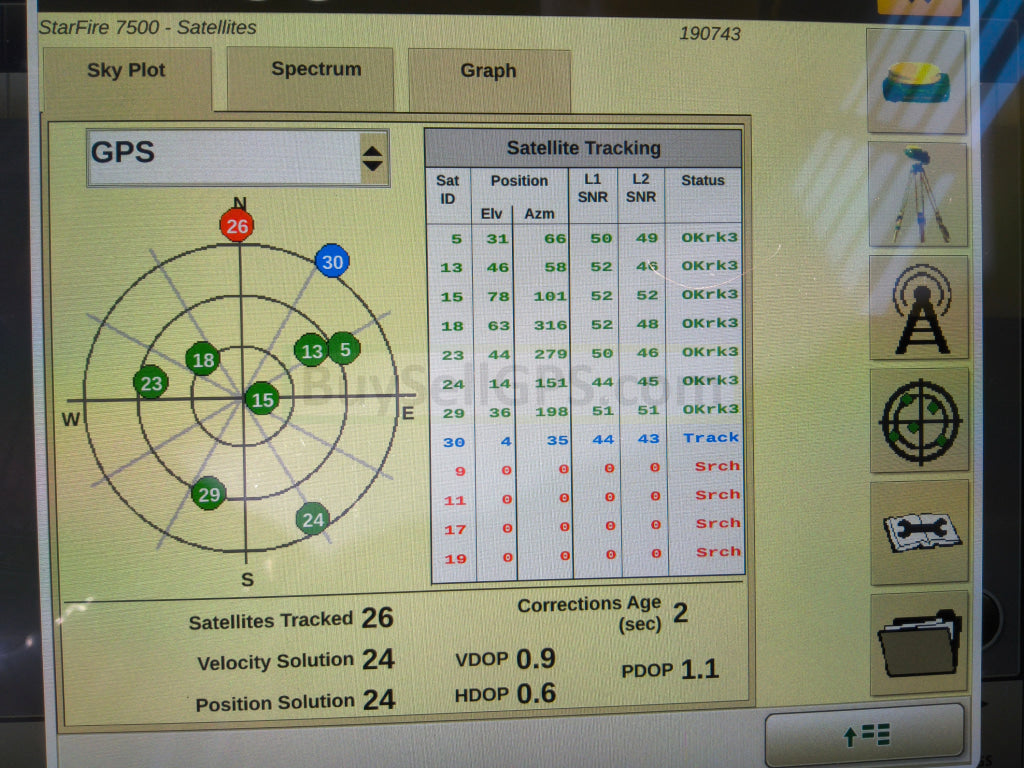The width and height of the screenshot is (1024, 768).
Task: Open the folder icon in sidebar
Action: [x=918, y=642]
